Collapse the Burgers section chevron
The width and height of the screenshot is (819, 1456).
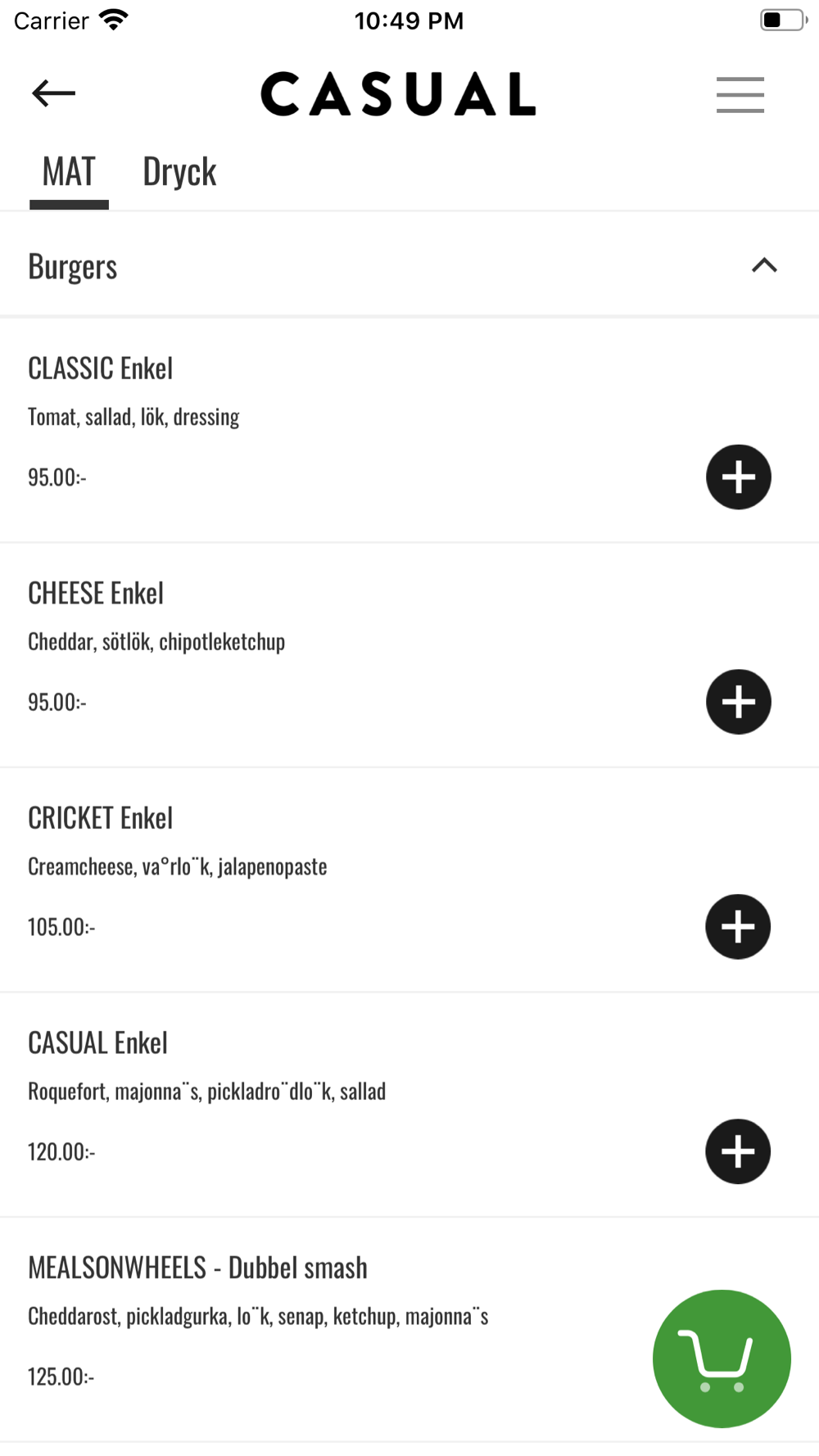click(764, 265)
